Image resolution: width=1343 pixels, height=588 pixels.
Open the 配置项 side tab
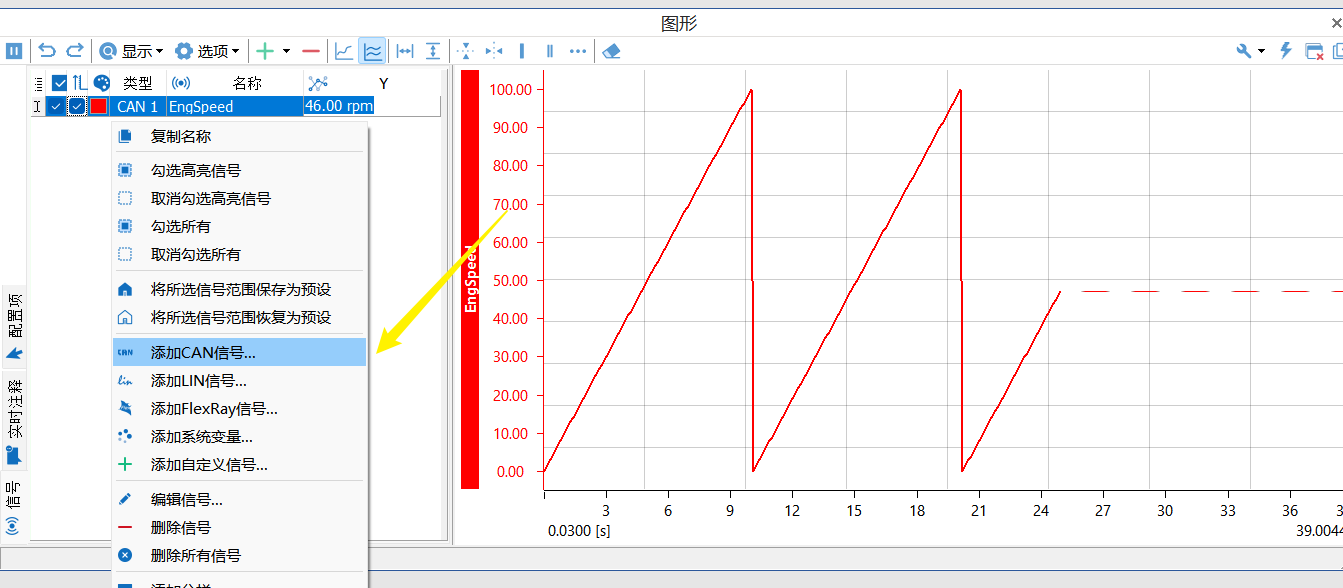pyautogui.click(x=14, y=327)
